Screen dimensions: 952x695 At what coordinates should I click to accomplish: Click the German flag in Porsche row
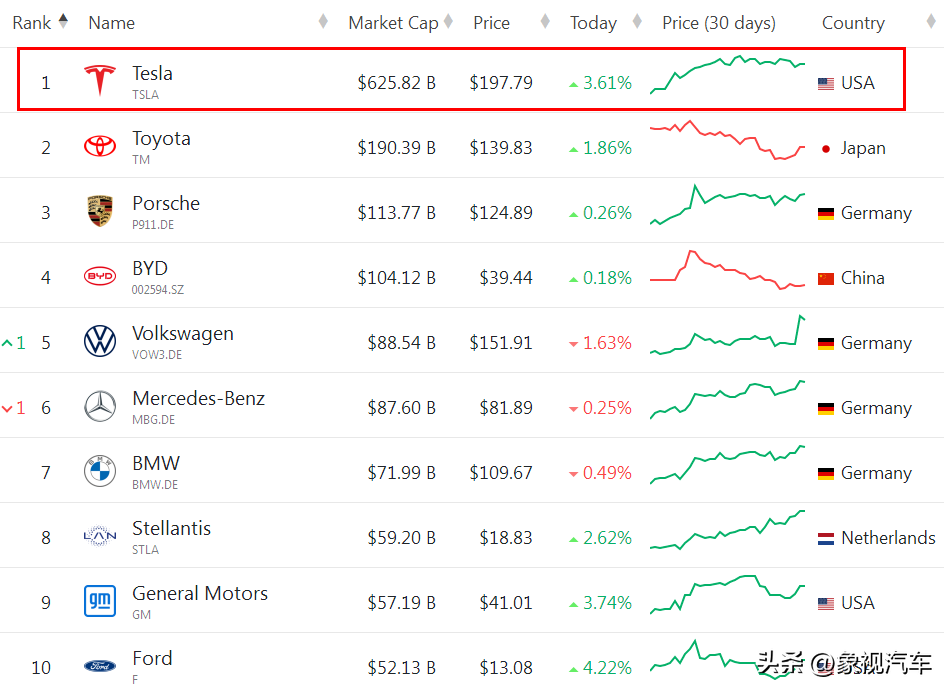[826, 214]
